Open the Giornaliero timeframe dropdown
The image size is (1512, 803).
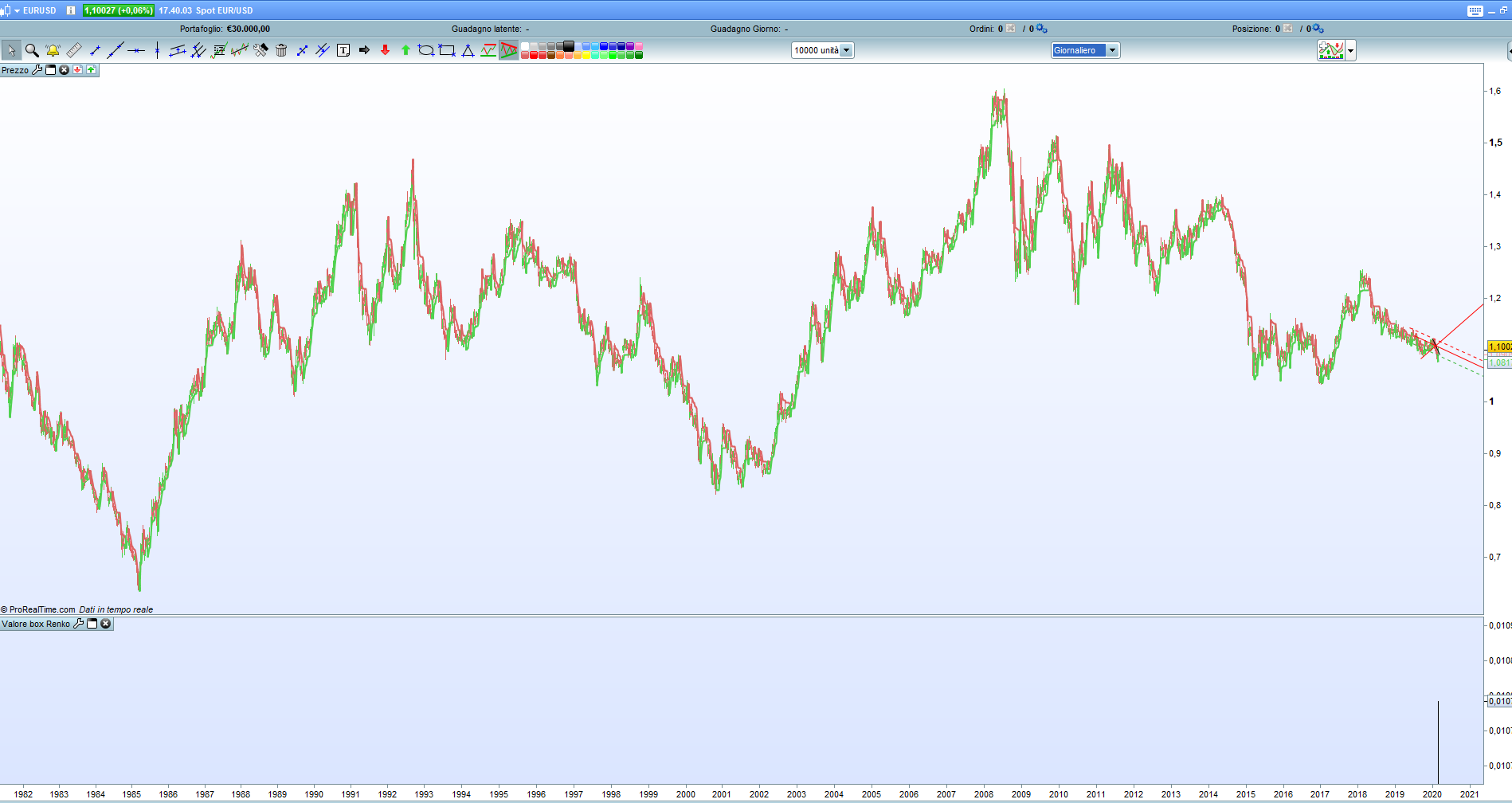1085,50
